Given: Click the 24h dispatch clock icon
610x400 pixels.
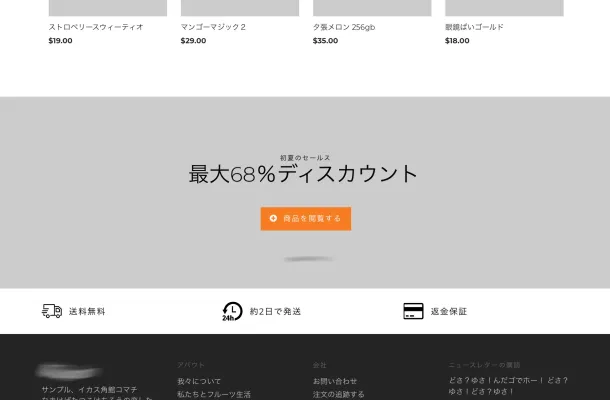Looking at the screenshot, I should [232, 311].
